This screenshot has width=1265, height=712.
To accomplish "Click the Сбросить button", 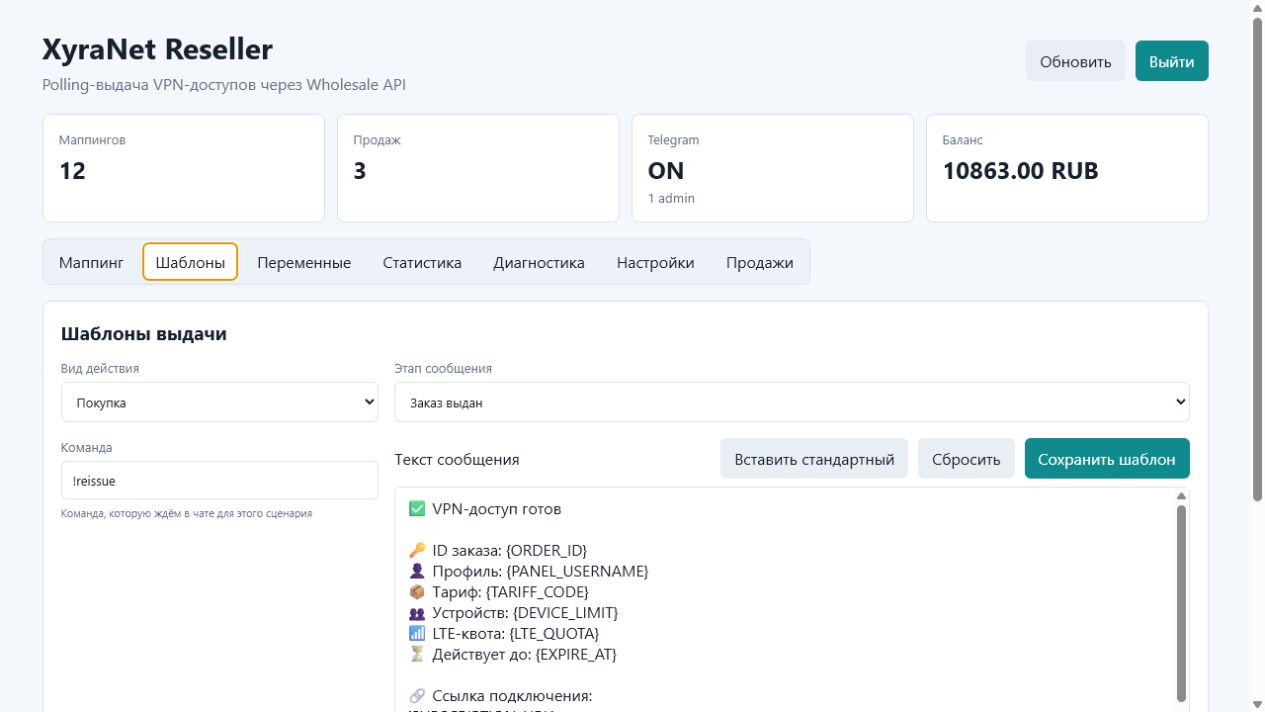I will pyautogui.click(x=966, y=459).
